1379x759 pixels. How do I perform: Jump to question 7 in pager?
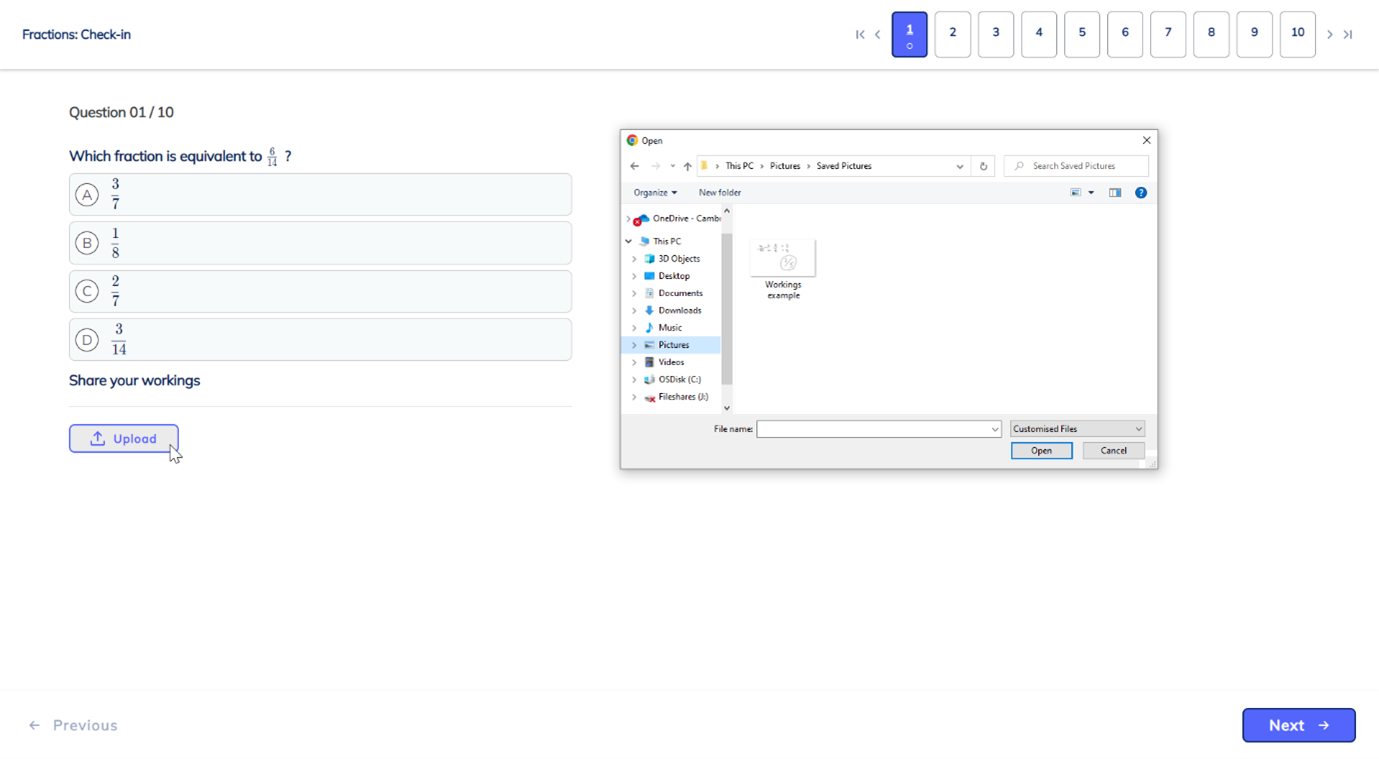point(1168,34)
